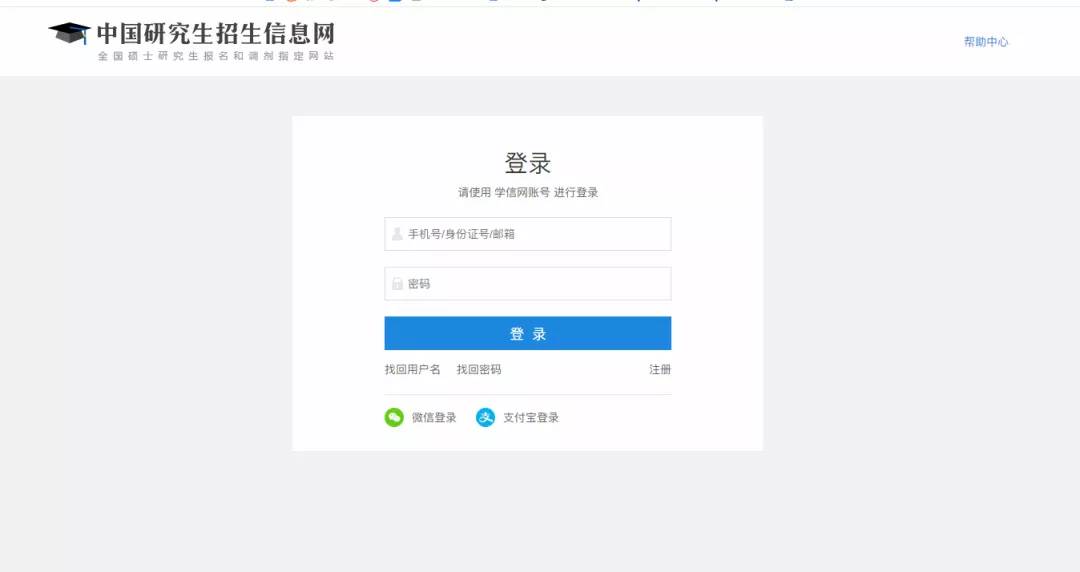The width and height of the screenshot is (1080, 572).
Task: Click the green WeChat login icon
Action: (x=394, y=417)
